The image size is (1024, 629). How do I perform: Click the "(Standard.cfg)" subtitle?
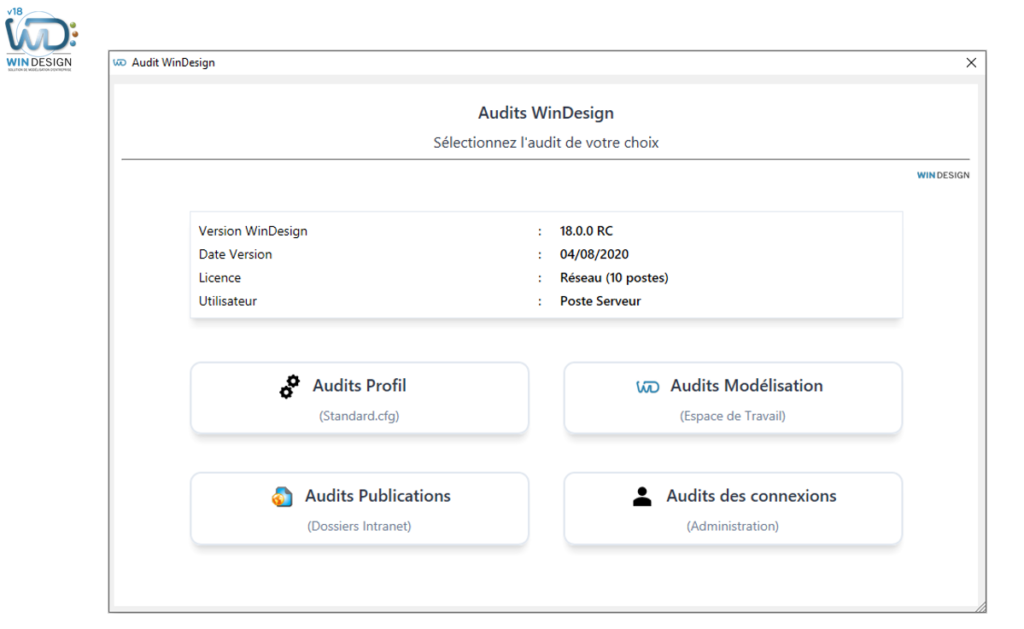point(359,416)
